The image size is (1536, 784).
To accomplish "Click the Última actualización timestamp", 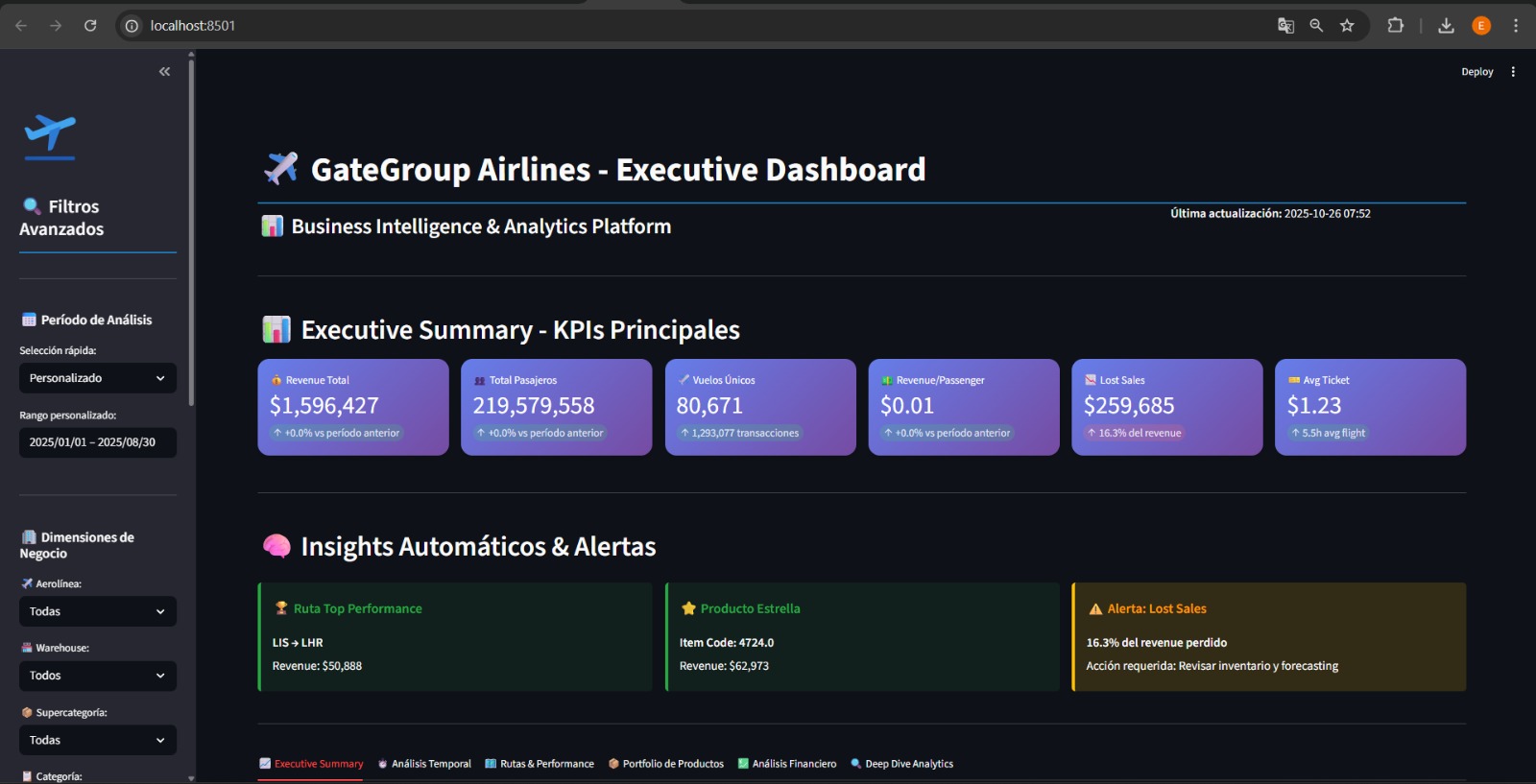I will (1270, 214).
